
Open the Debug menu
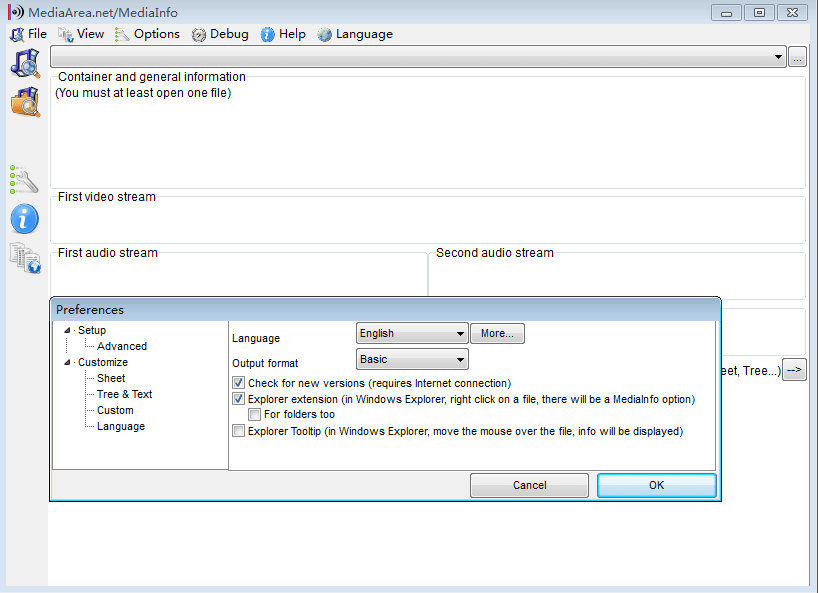click(220, 34)
